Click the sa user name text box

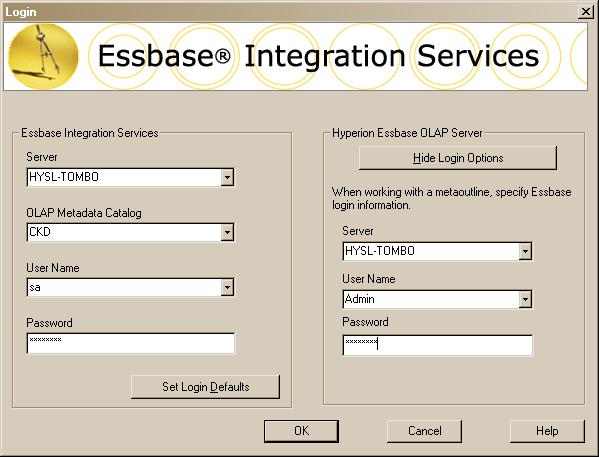[x=124, y=287]
